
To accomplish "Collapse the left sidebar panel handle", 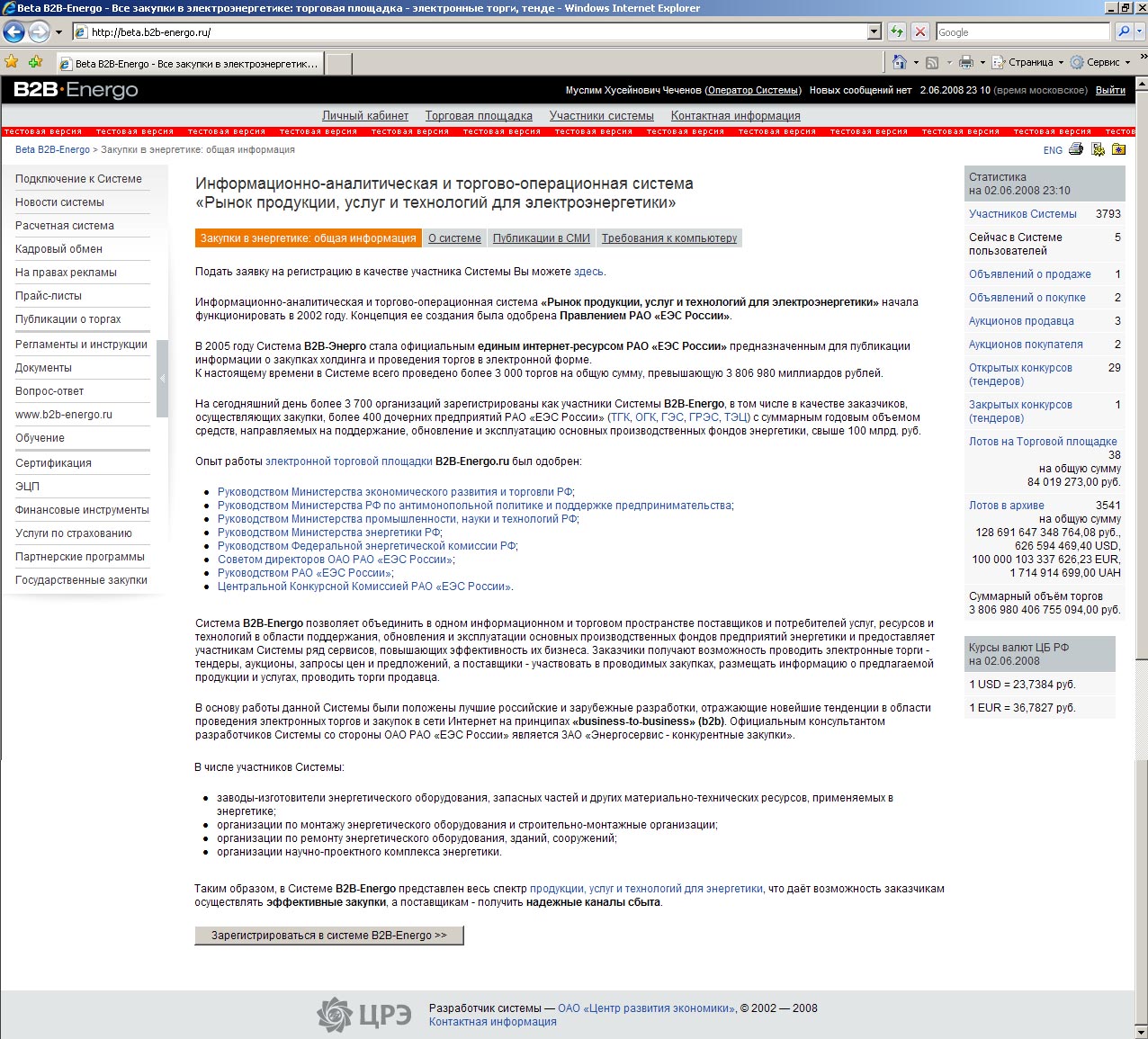I will point(162,379).
